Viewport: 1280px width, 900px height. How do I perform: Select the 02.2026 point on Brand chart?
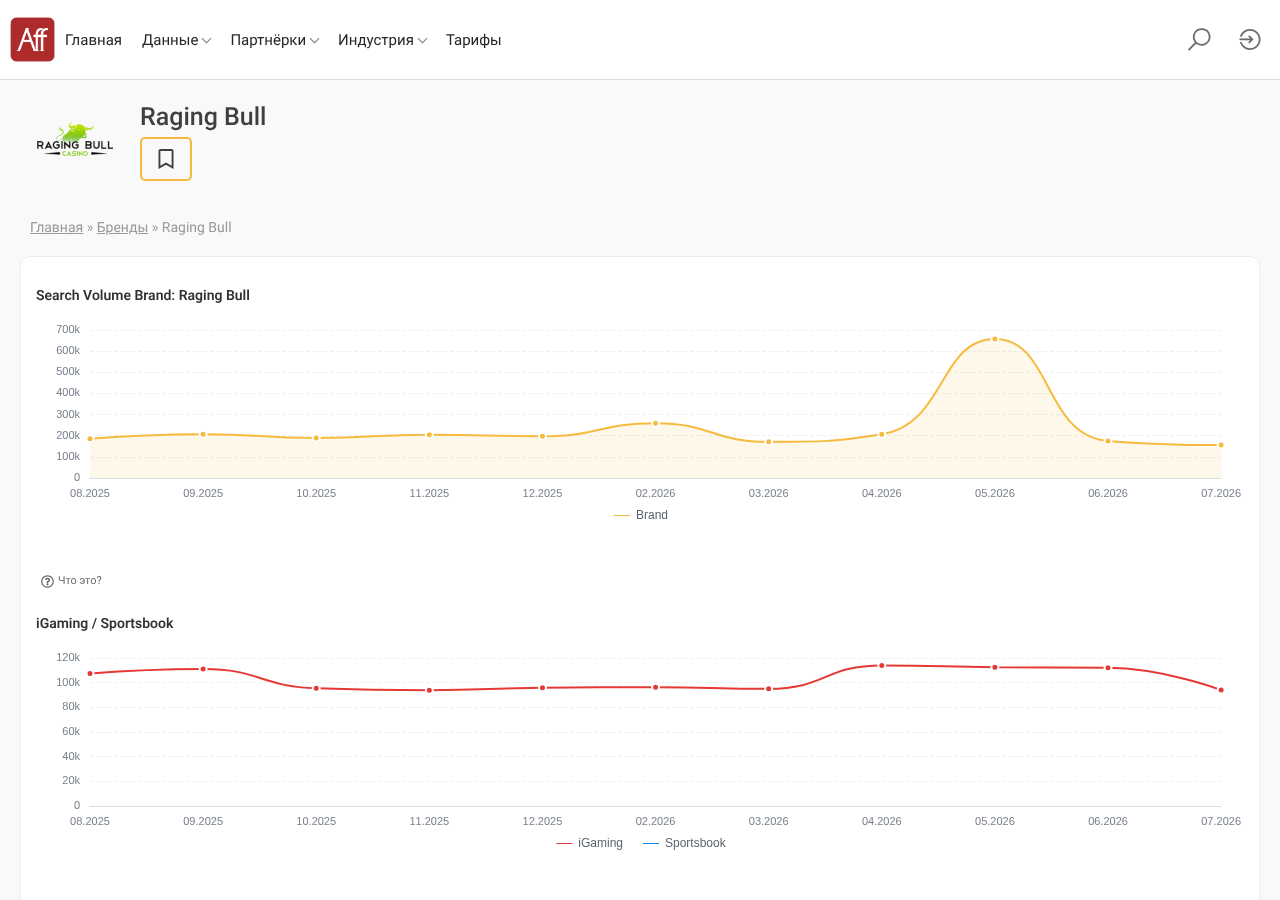coord(656,423)
